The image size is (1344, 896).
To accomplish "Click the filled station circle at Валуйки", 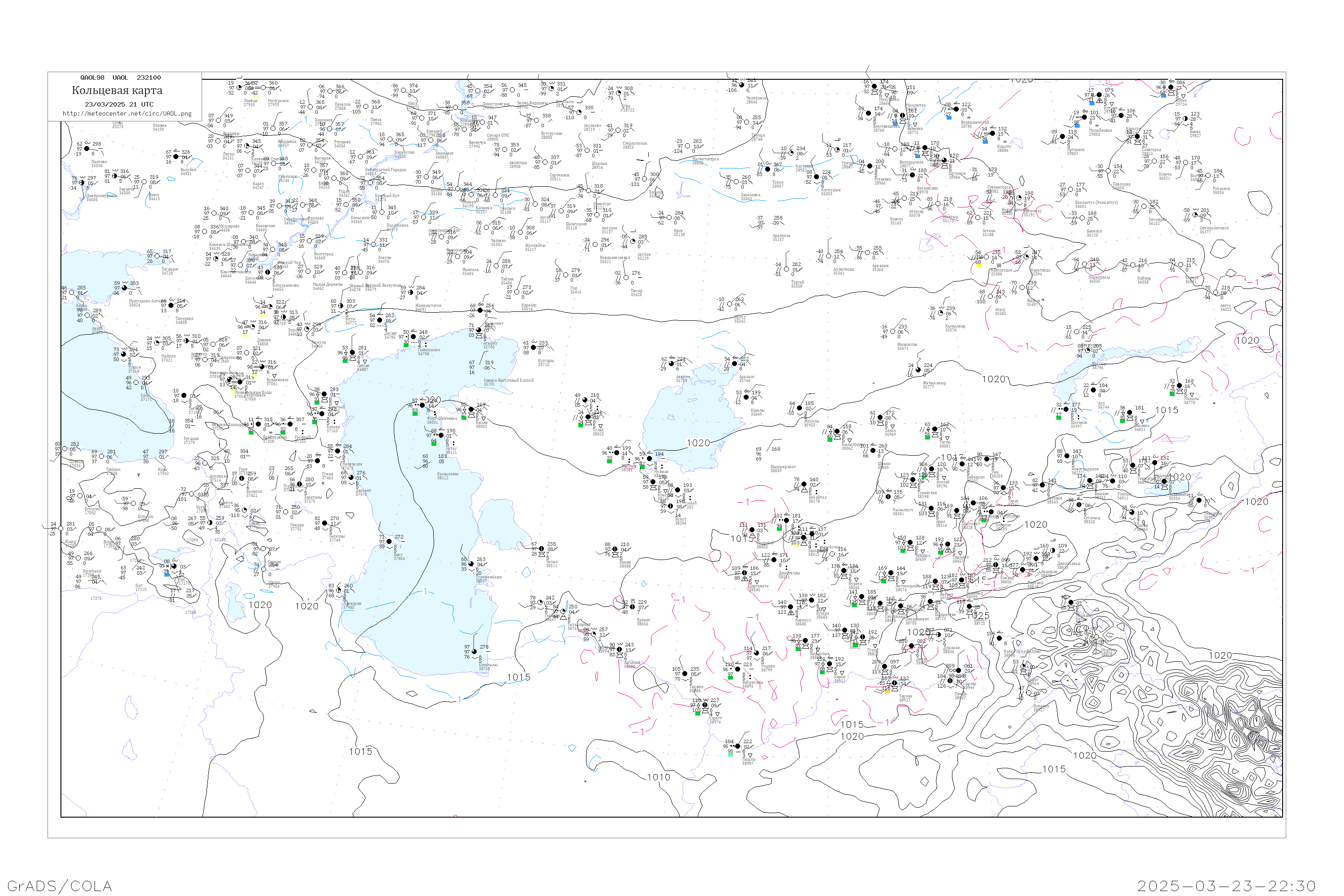I will pyautogui.click(x=177, y=156).
